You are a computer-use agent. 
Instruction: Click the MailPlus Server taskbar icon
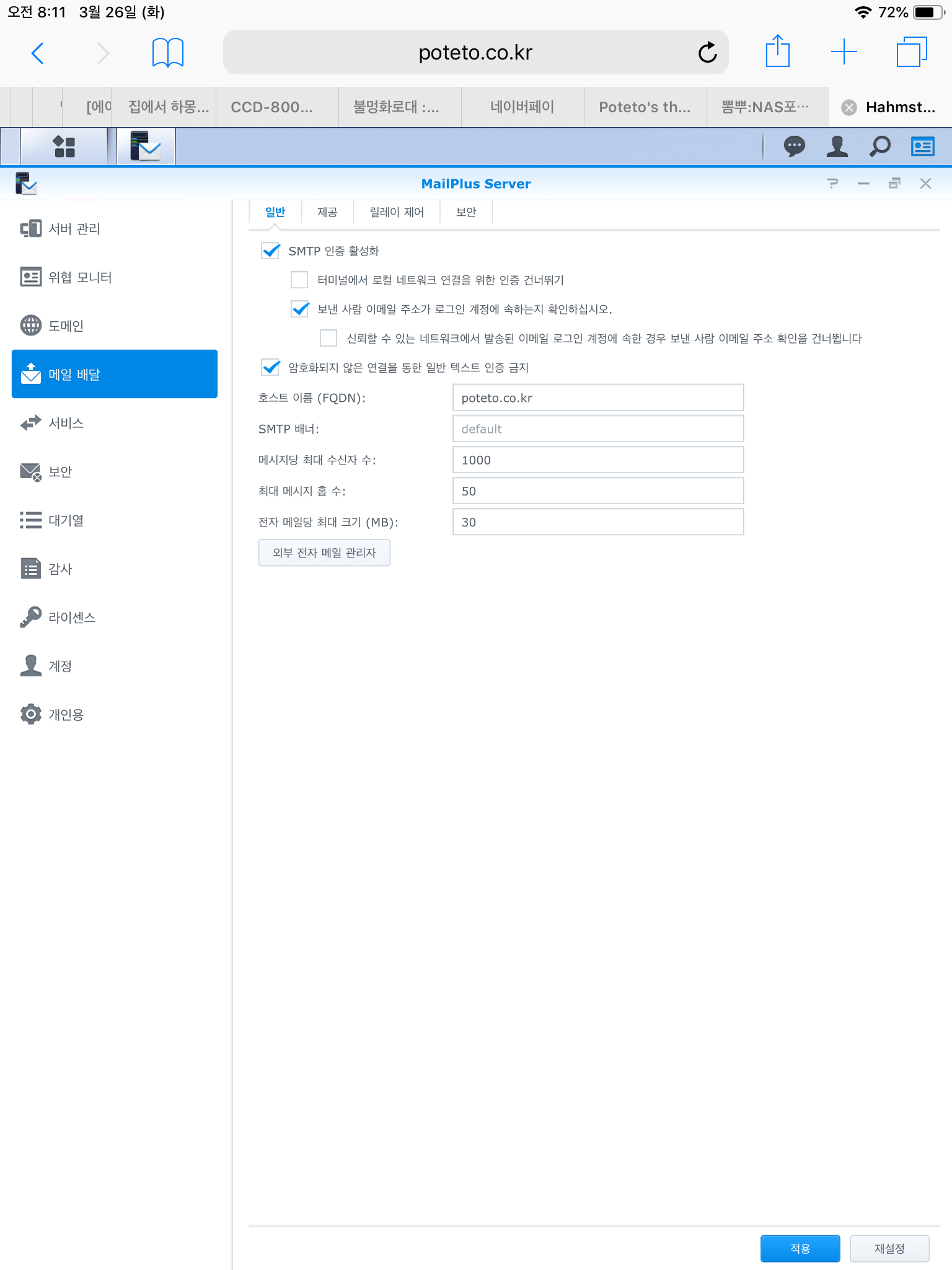[x=146, y=147]
